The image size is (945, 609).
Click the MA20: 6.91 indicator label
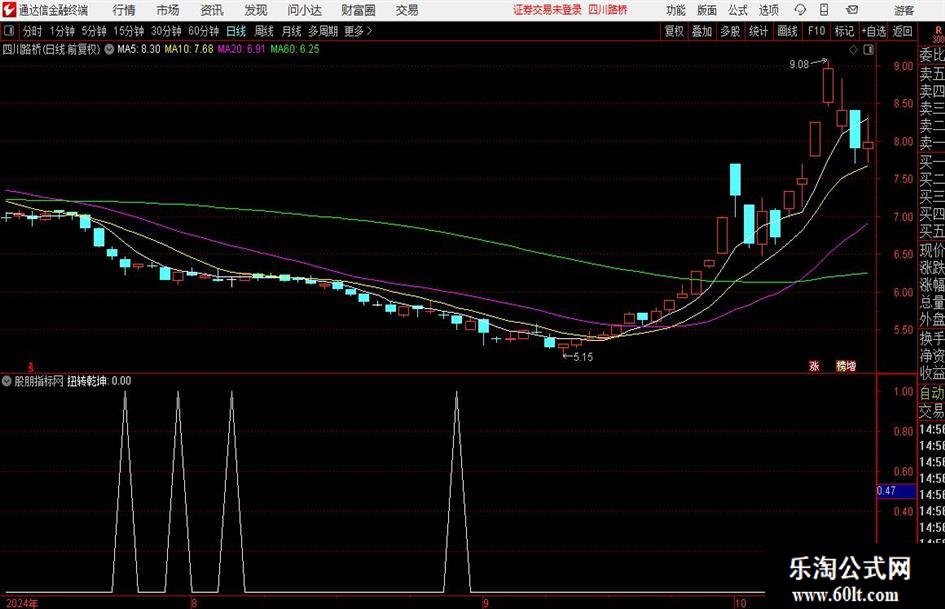(x=241, y=49)
